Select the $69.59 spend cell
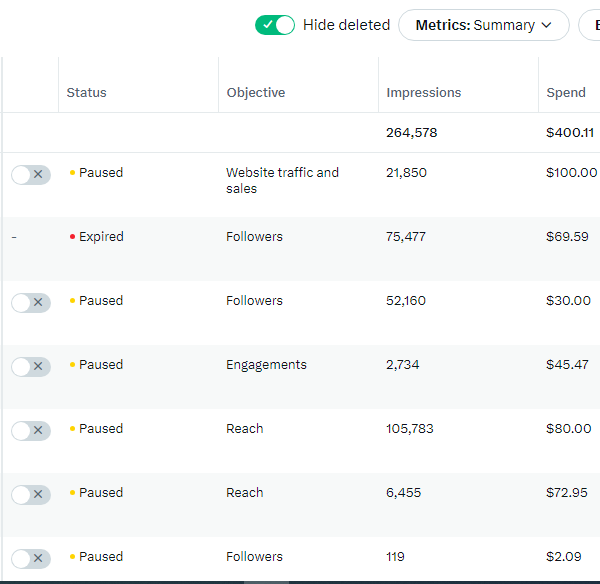This screenshot has height=584, width=600. (x=567, y=237)
